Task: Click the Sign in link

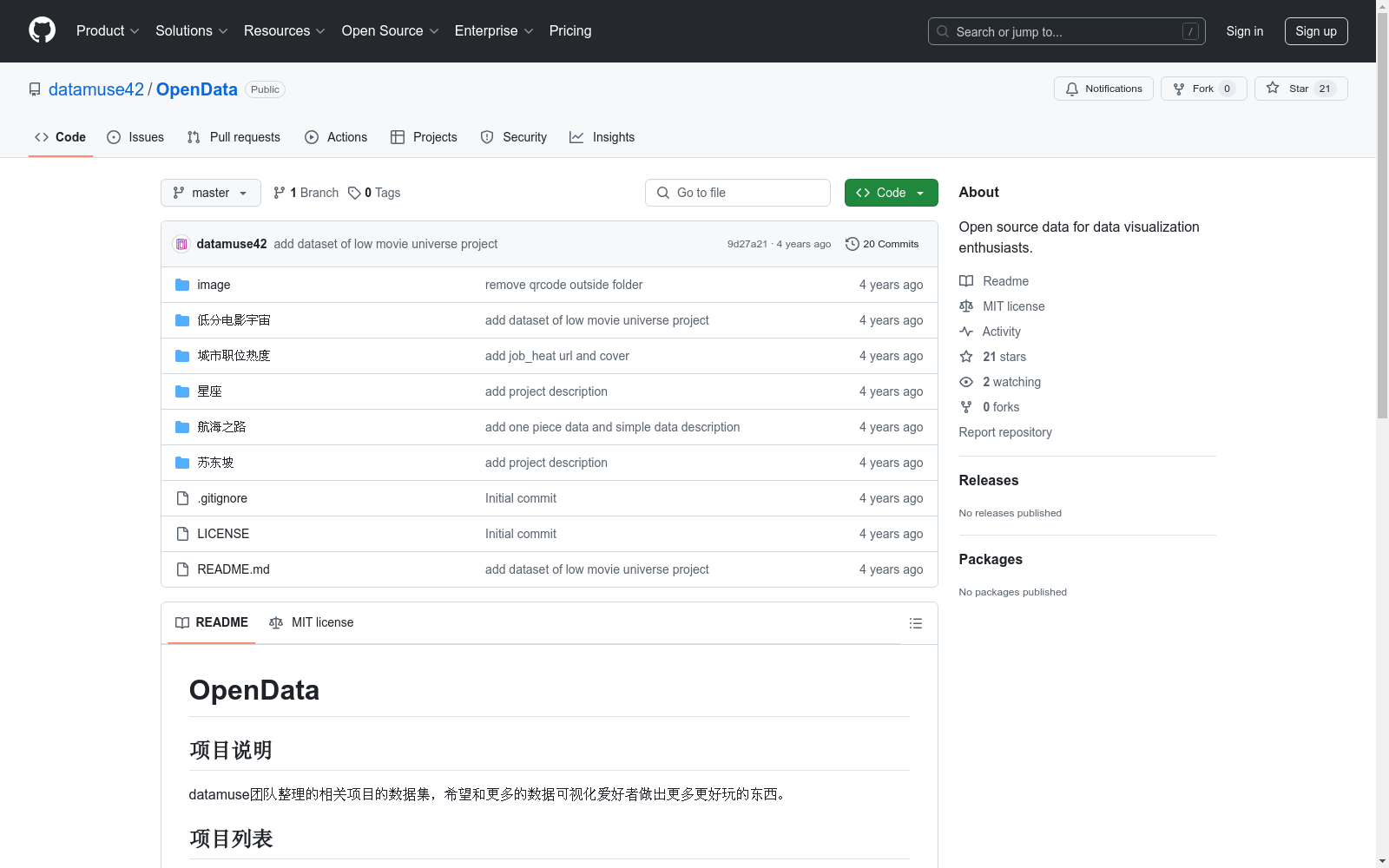Action: coord(1245,31)
